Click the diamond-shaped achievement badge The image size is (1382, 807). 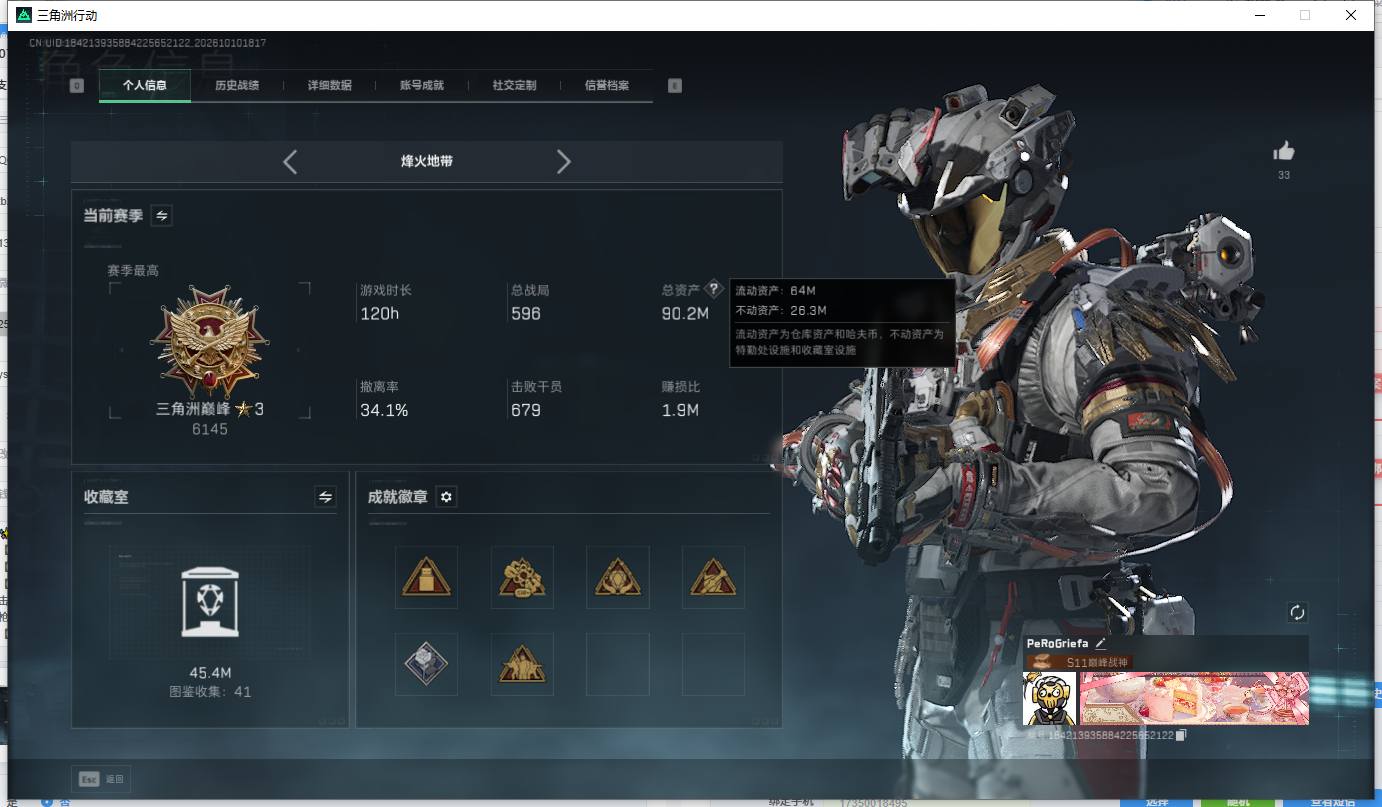(426, 663)
